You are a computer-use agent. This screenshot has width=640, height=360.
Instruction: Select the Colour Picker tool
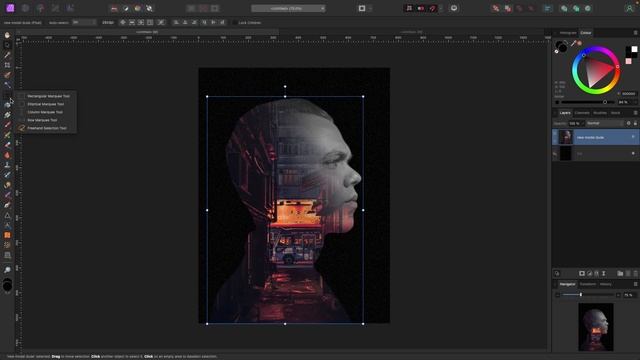pyautogui.click(x=7, y=55)
